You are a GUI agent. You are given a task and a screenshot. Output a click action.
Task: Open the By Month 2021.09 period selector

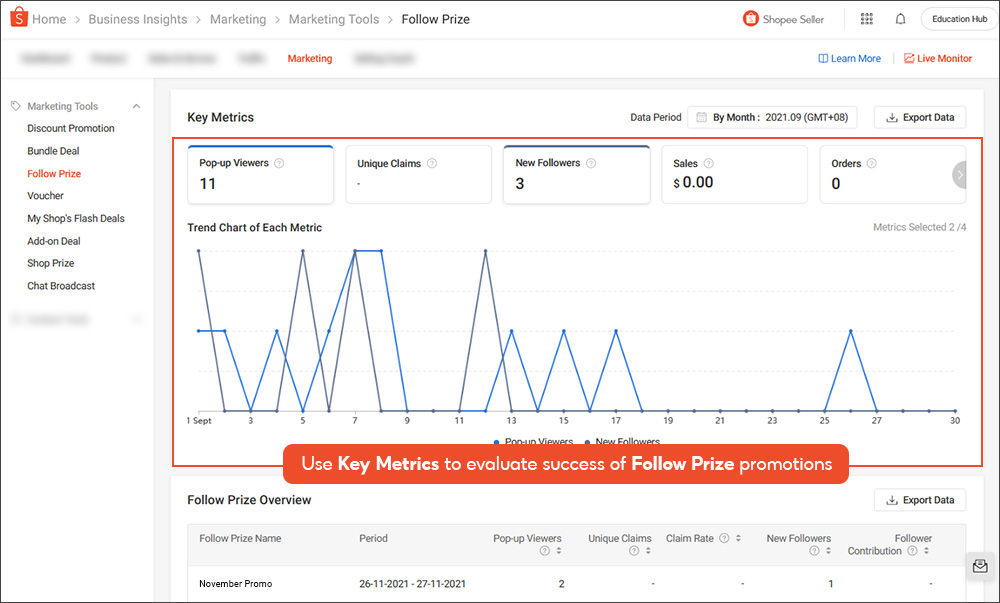pyautogui.click(x=772, y=117)
